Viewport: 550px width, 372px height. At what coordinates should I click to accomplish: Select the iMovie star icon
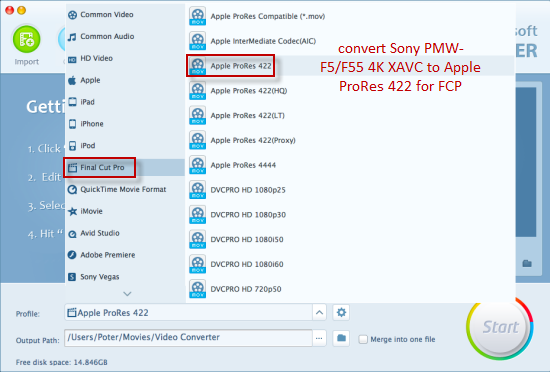click(72, 211)
